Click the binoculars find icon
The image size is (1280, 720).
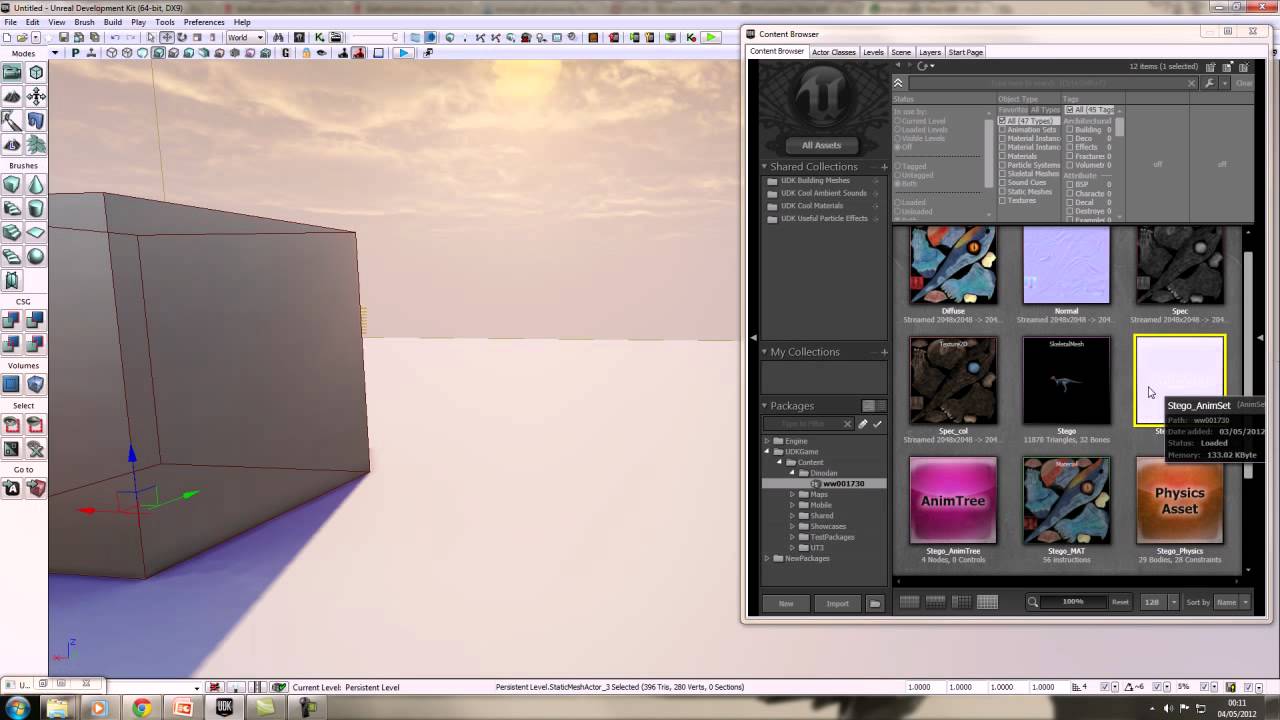tap(278, 38)
